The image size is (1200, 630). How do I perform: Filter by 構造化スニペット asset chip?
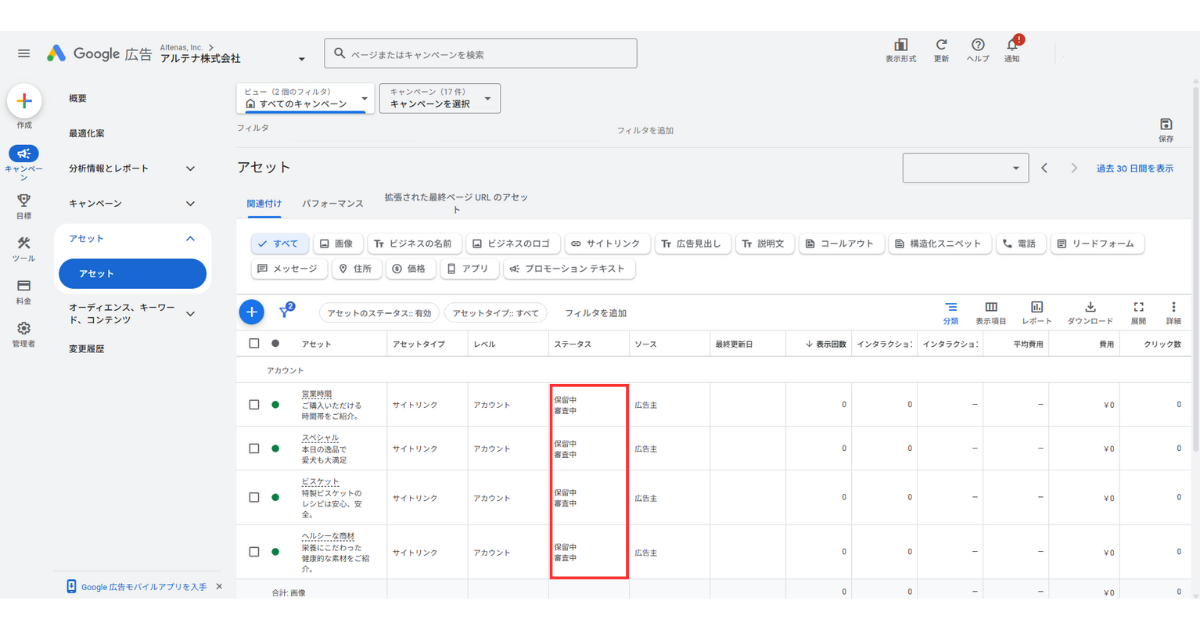(x=940, y=243)
